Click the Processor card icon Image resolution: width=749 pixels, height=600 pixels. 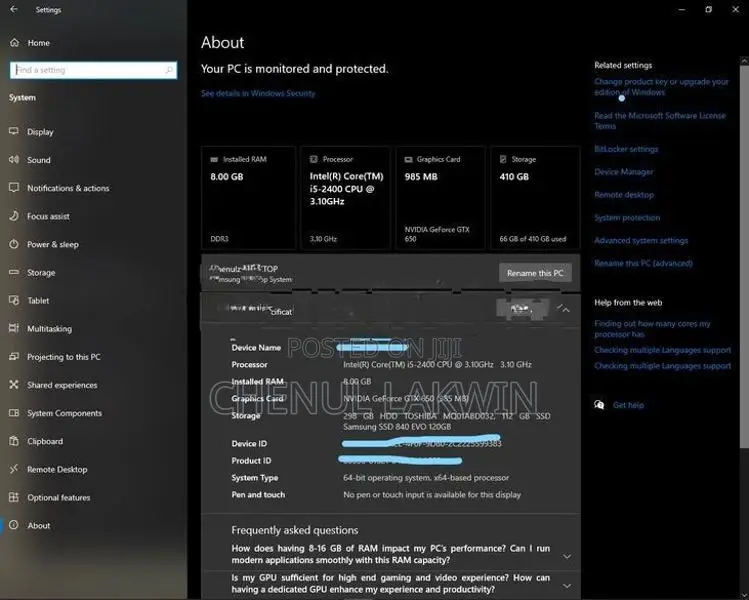313,159
